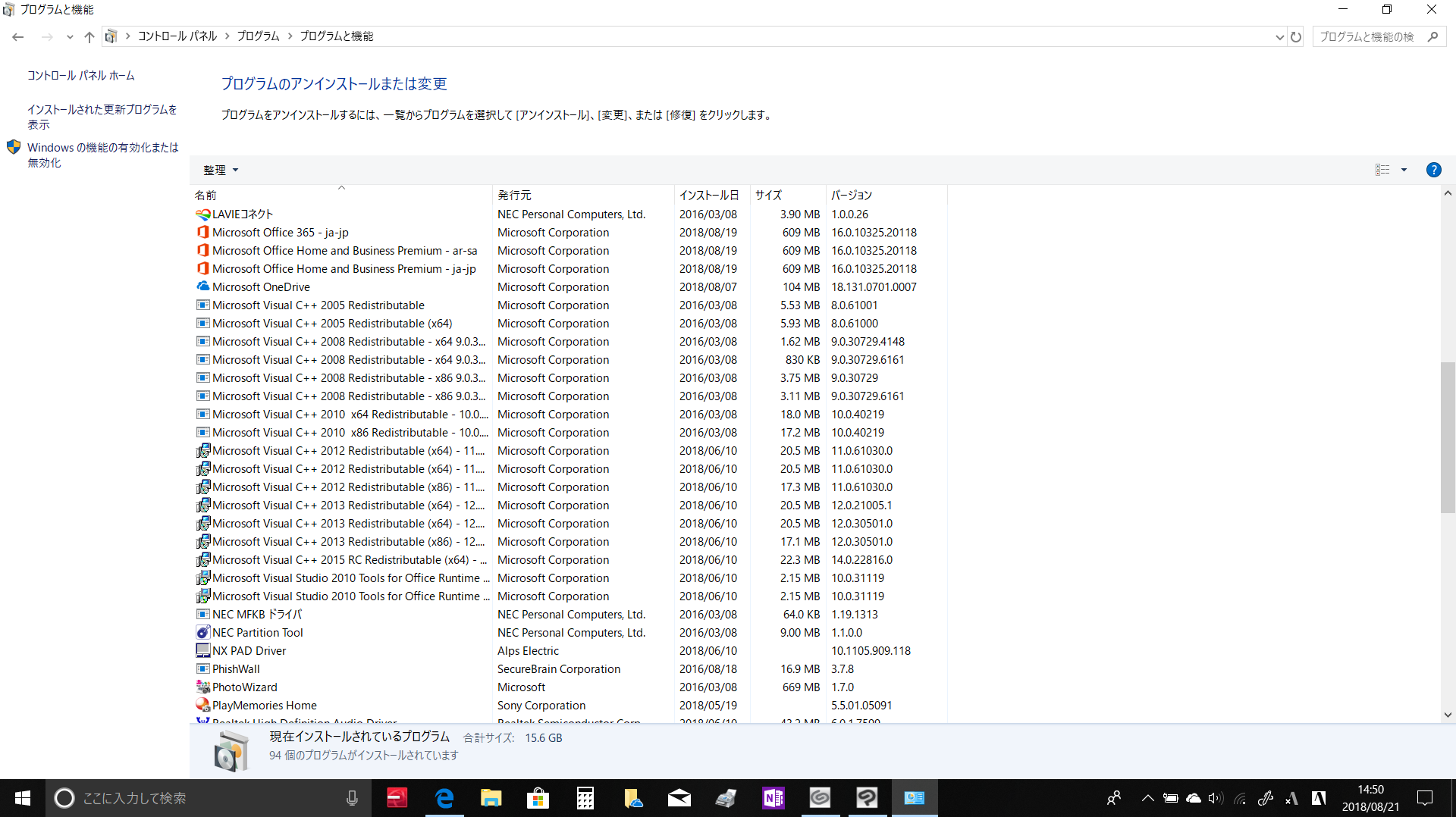This screenshot has height=817, width=1456.
Task: Refresh the programs list
Action: click(x=1296, y=36)
